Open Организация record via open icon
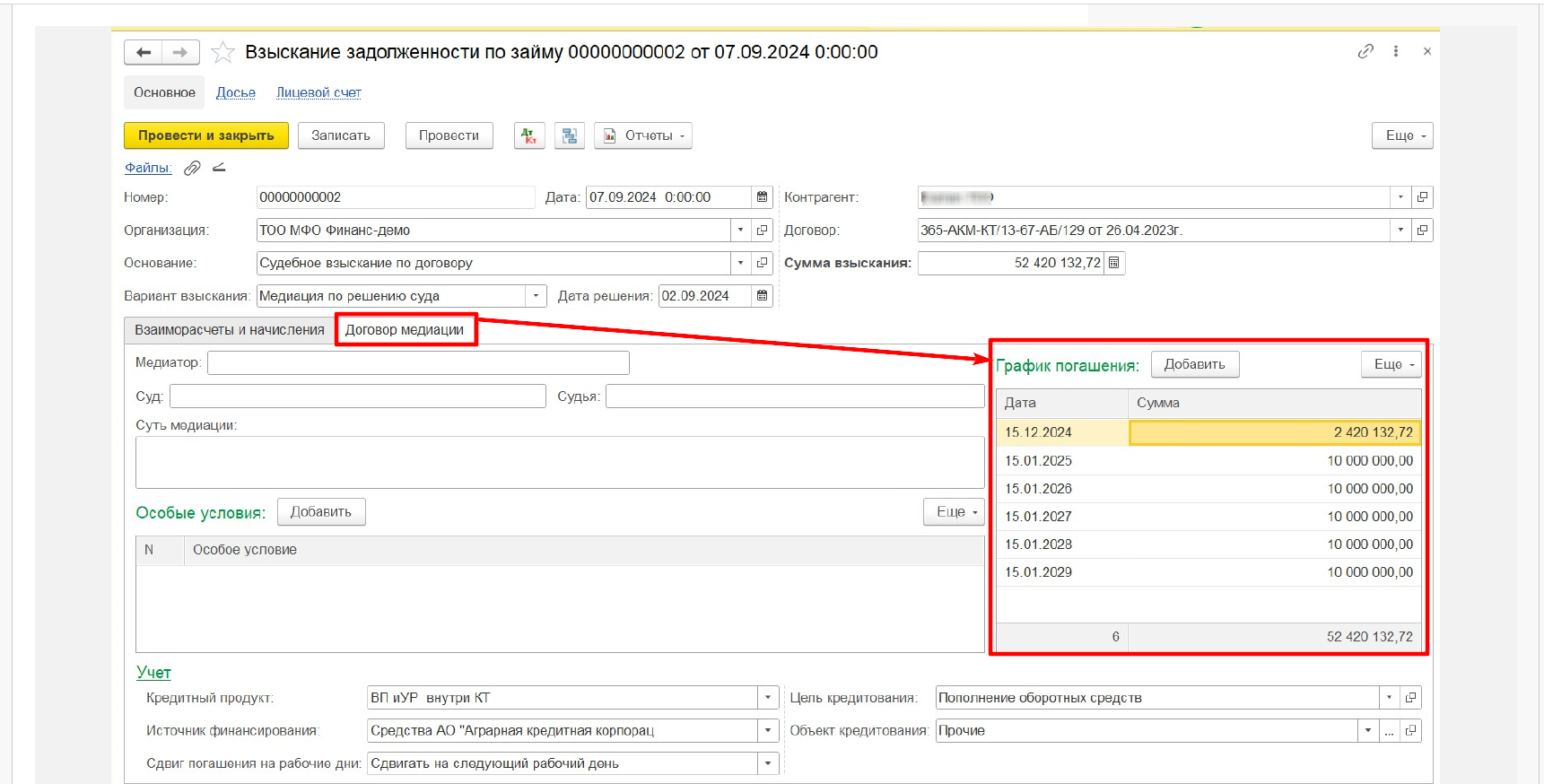 (762, 231)
